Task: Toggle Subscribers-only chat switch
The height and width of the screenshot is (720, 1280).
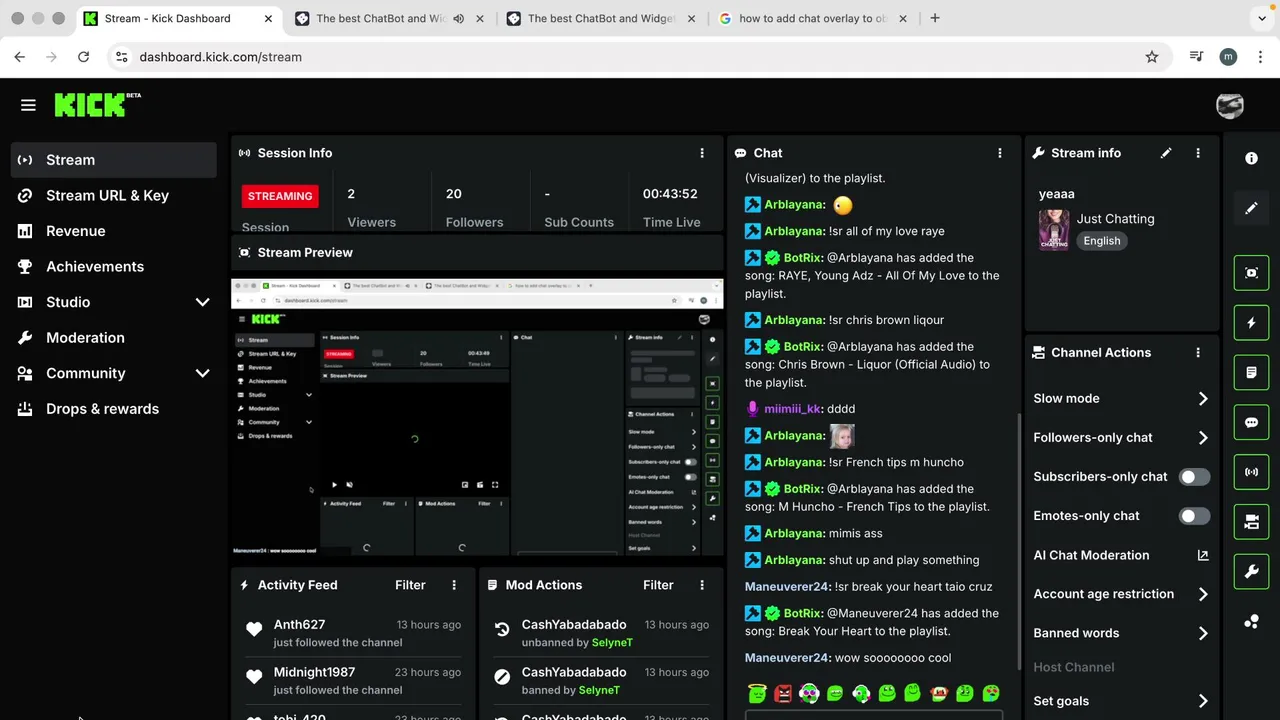Action: pyautogui.click(x=1194, y=477)
